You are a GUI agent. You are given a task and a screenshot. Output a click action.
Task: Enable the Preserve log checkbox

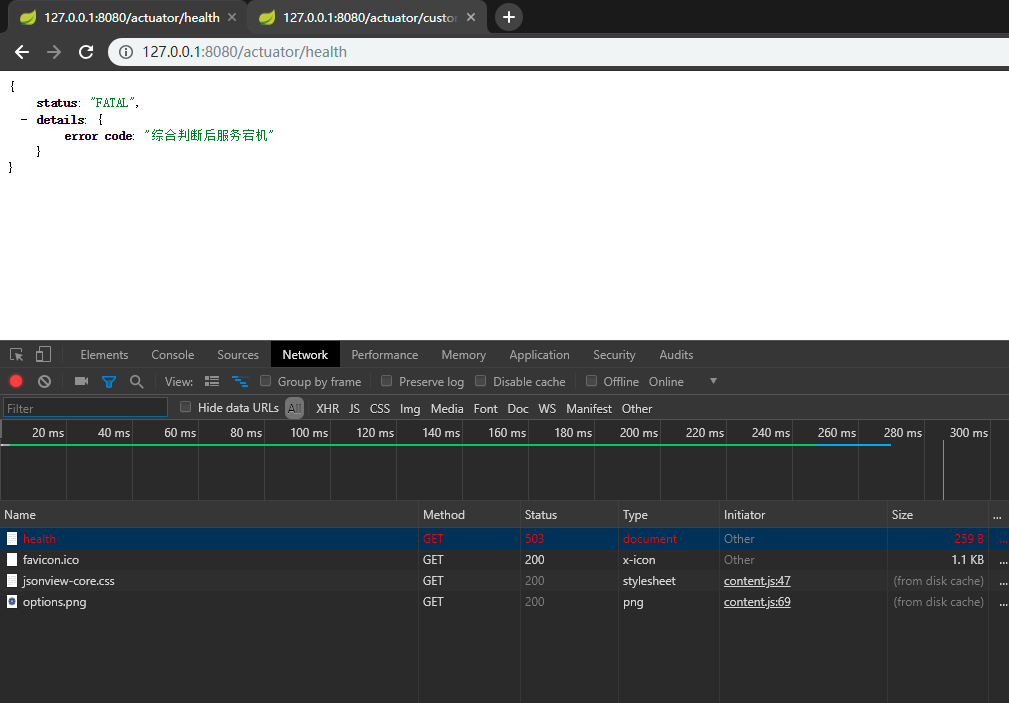387,381
